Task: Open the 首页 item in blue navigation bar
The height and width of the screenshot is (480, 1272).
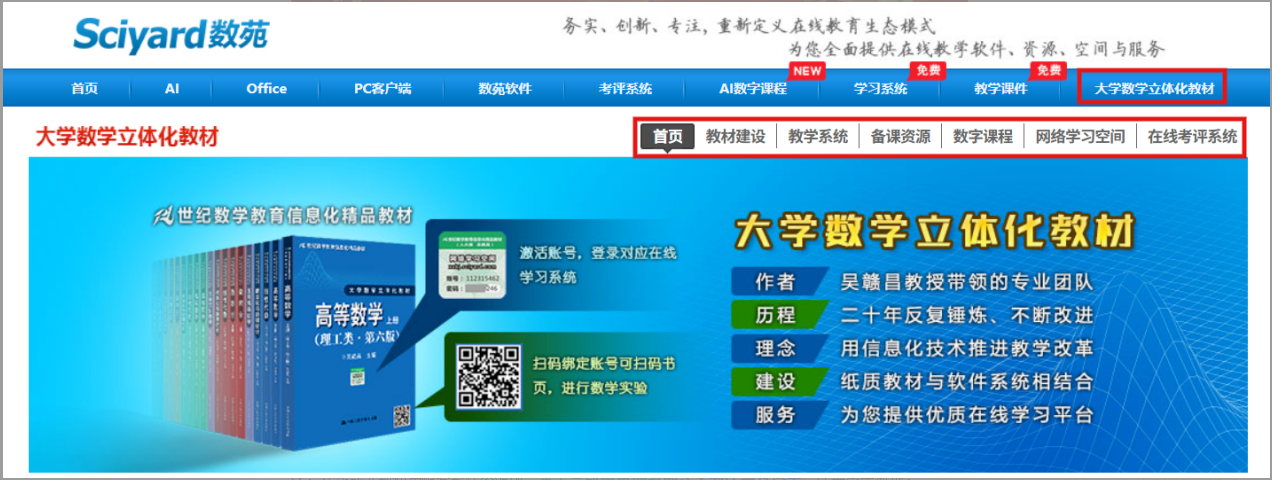Action: pyautogui.click(x=85, y=88)
